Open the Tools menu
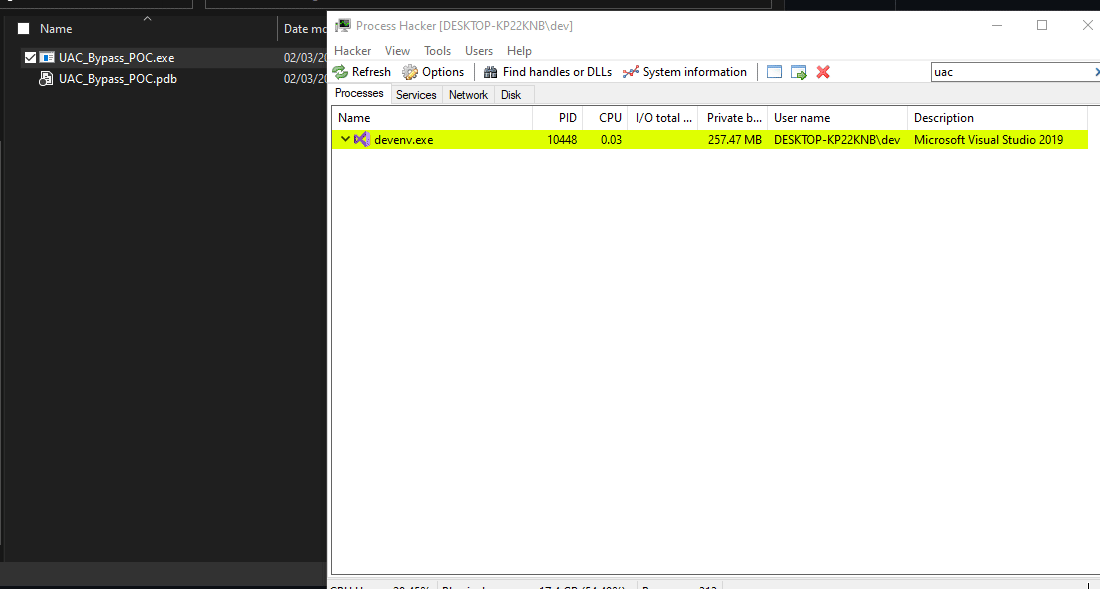 tap(437, 50)
